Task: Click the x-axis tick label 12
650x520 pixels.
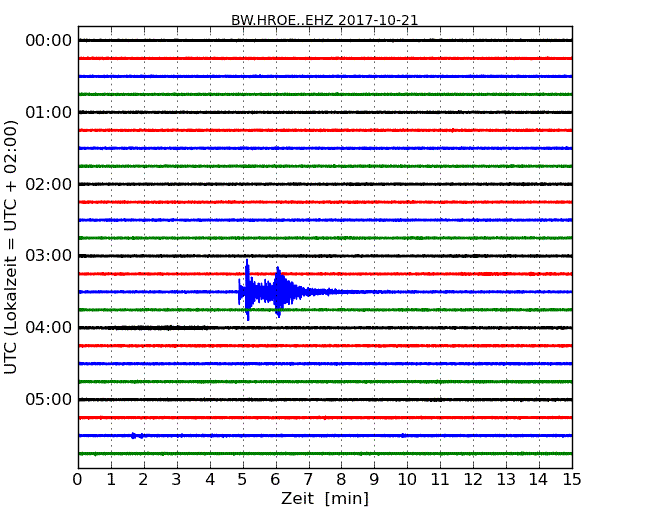Action: pyautogui.click(x=473, y=480)
